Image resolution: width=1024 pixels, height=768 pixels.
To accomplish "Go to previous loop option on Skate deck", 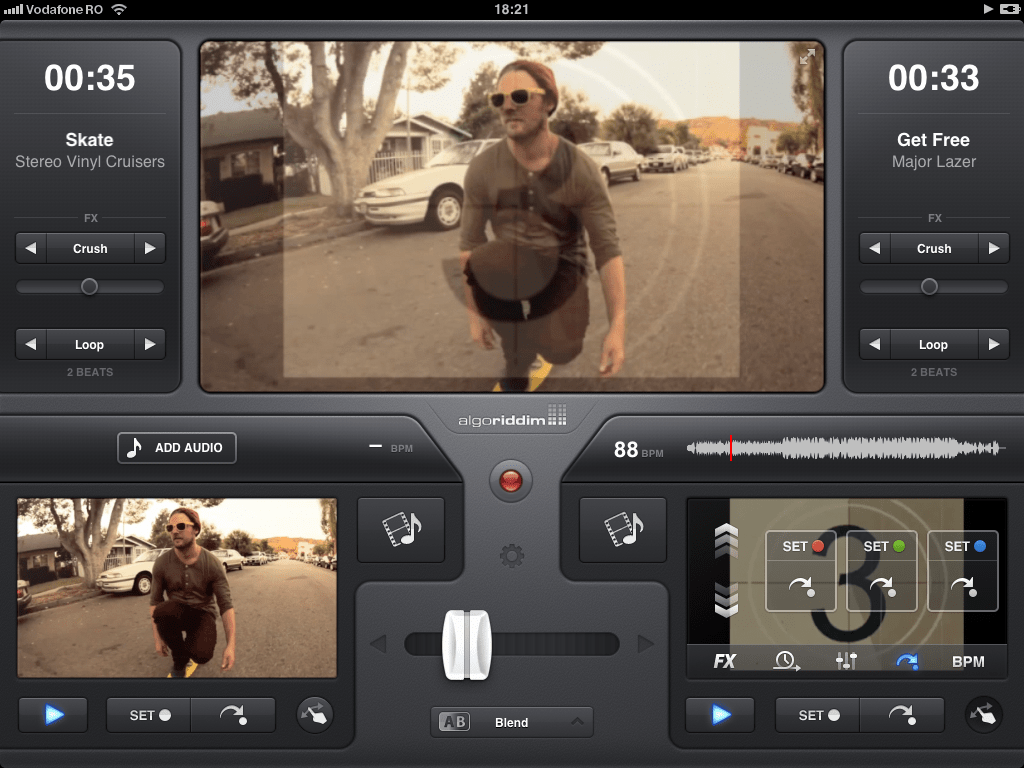I will (31, 344).
